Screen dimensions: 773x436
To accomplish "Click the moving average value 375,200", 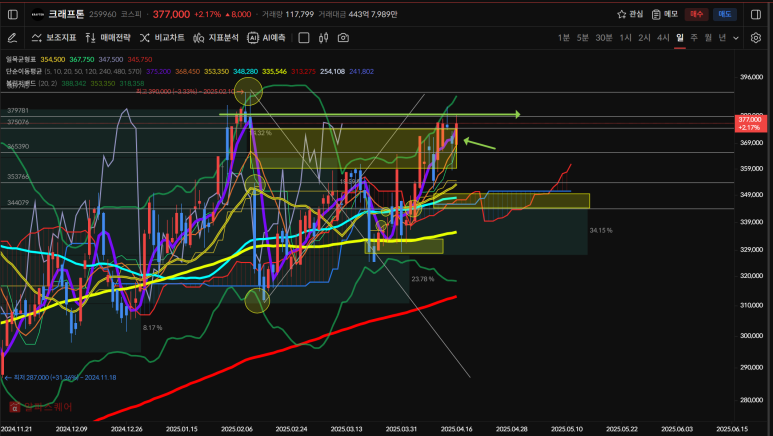I will pyautogui.click(x=159, y=72).
